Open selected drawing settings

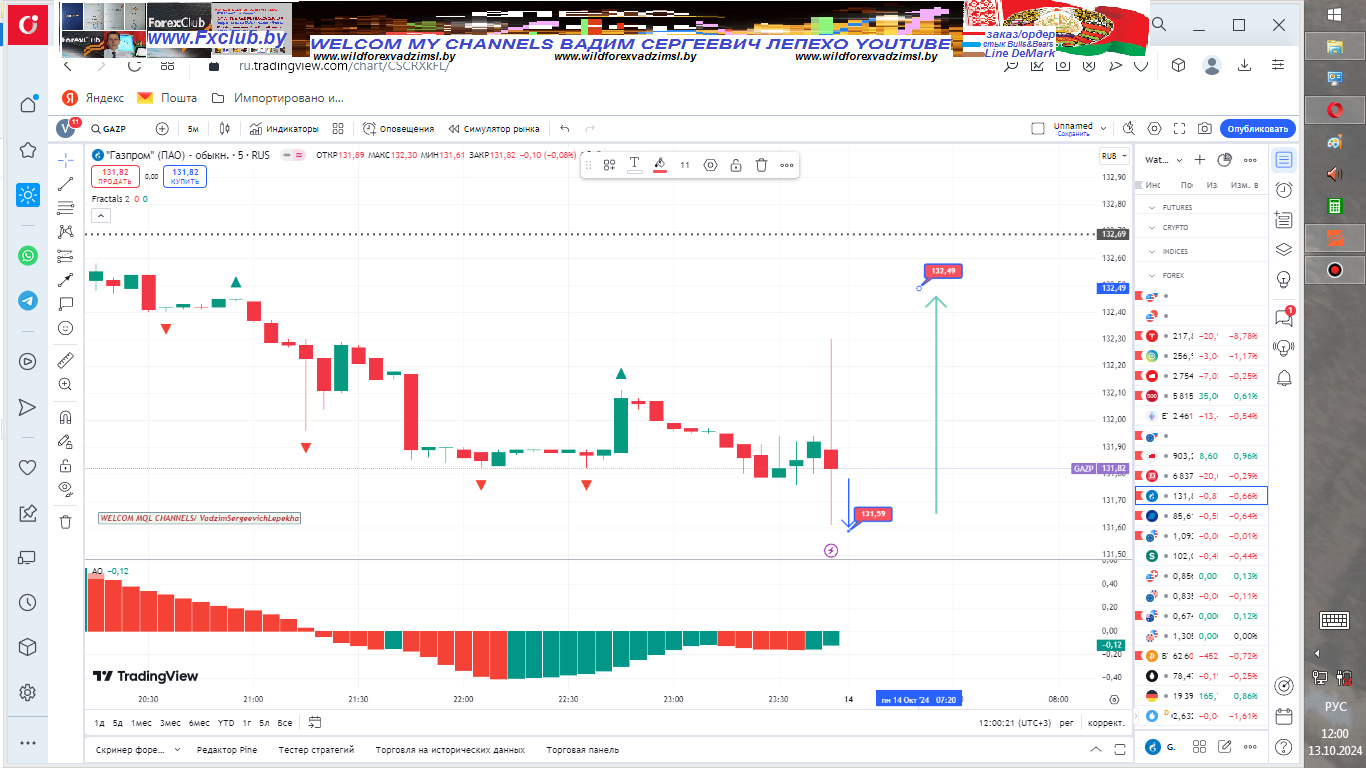click(711, 165)
